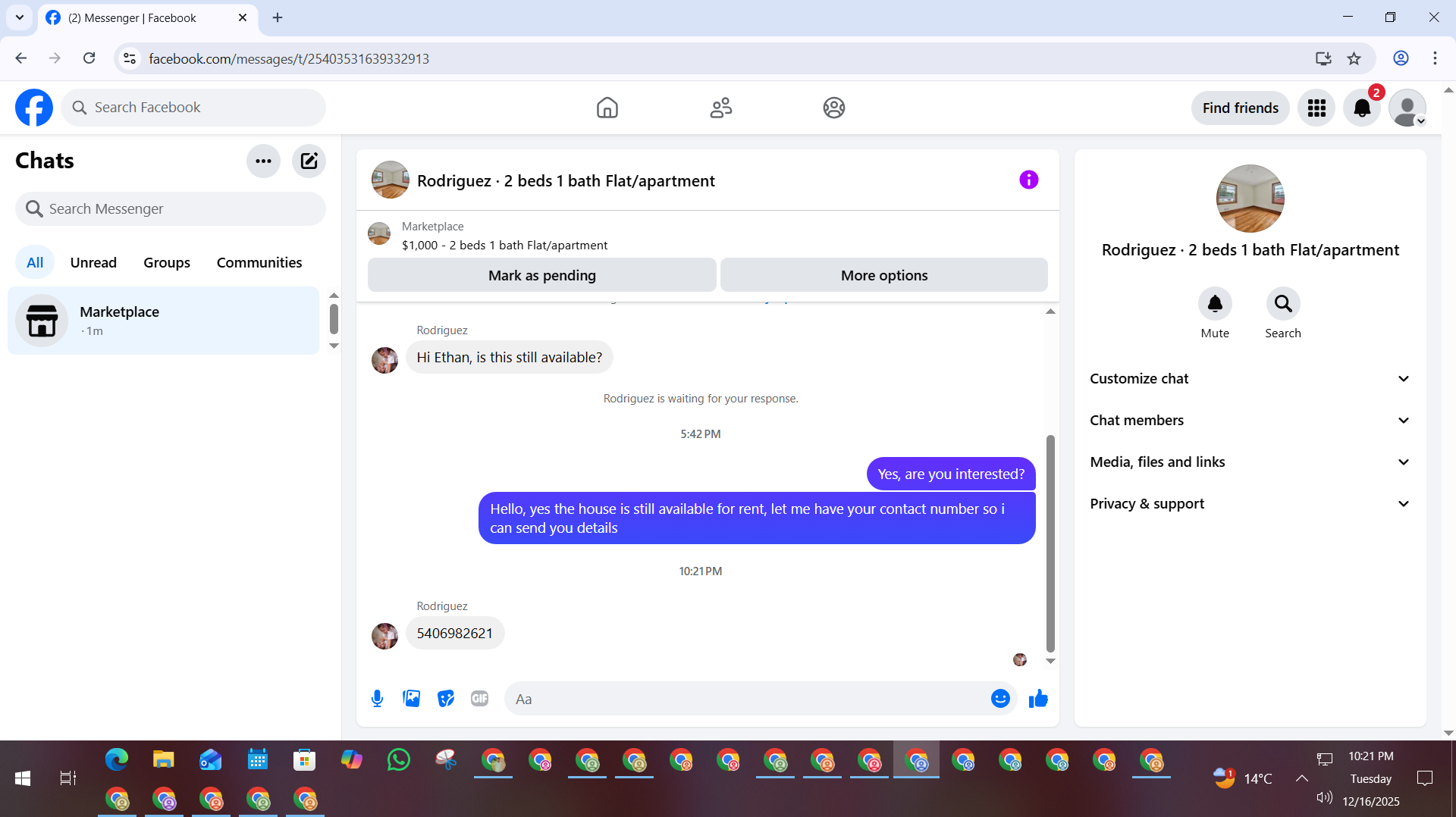Select the Groups chats filter
1456x817 pixels.
tap(167, 262)
